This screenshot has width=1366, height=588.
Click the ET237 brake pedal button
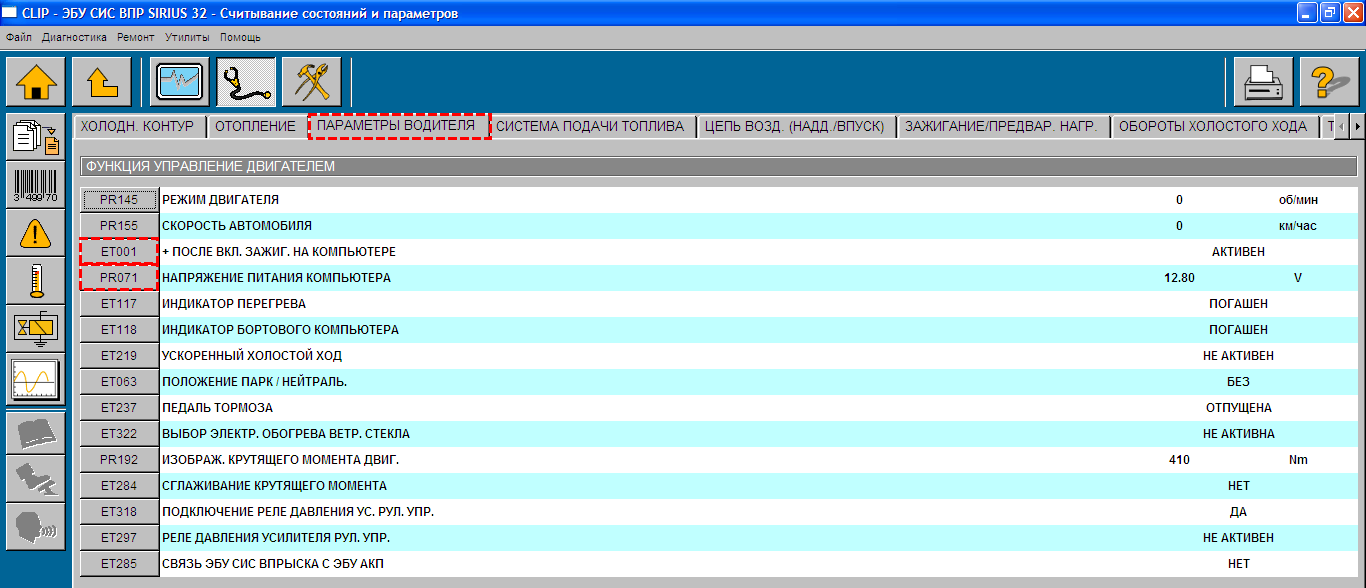(119, 408)
